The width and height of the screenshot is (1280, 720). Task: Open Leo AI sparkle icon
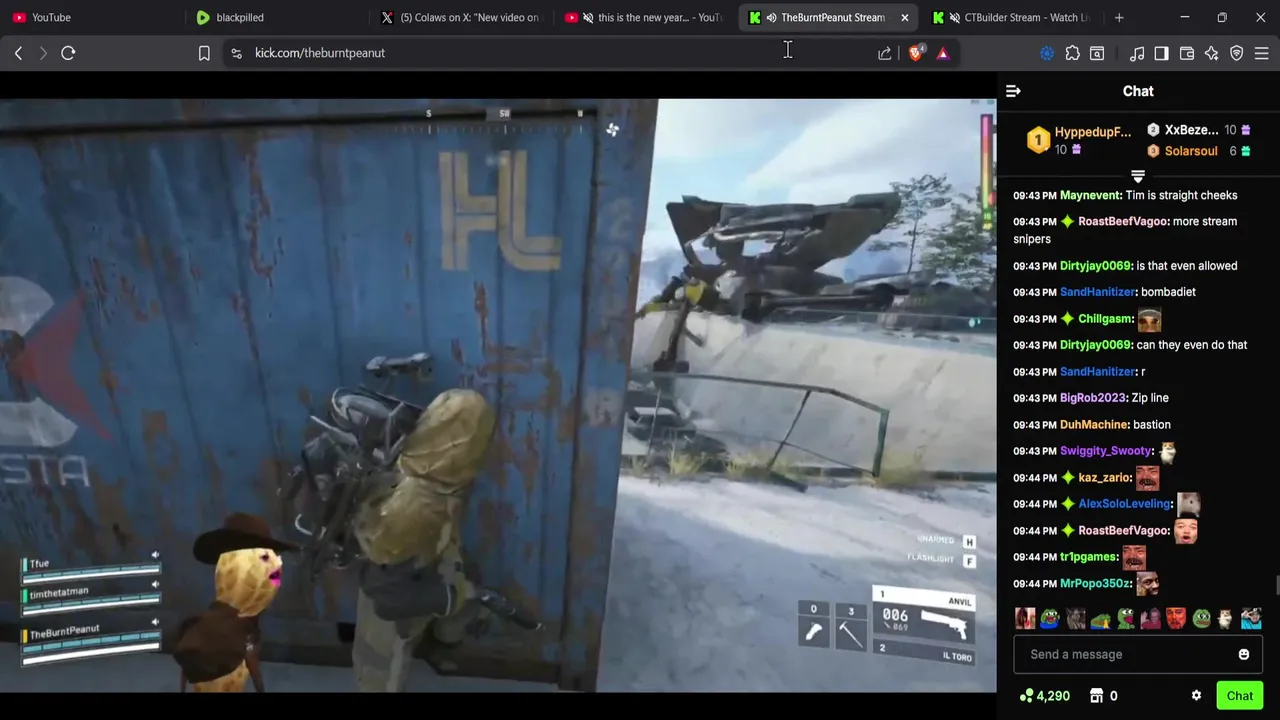(x=1212, y=53)
